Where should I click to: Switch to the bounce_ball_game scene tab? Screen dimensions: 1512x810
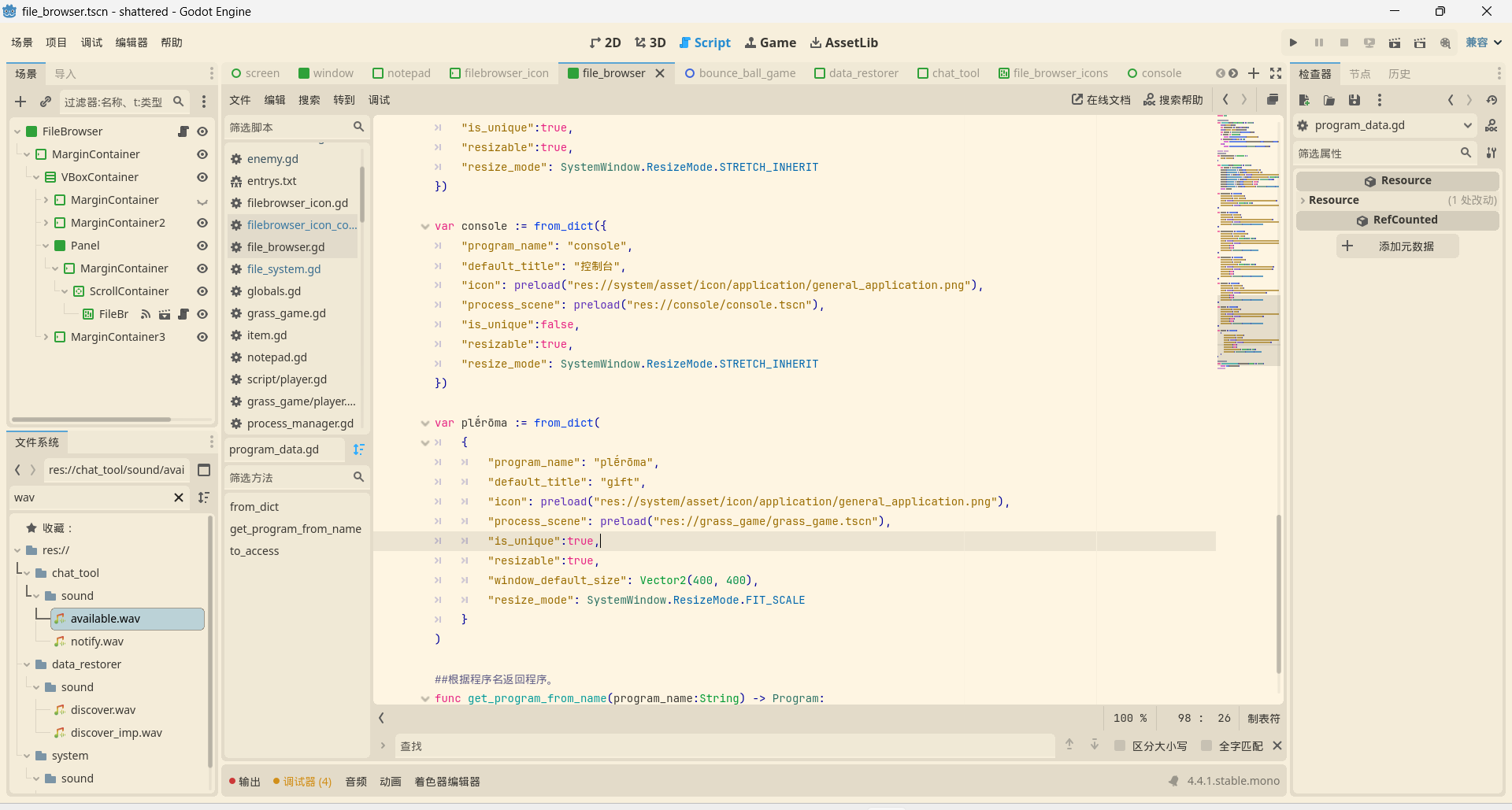tap(739, 73)
